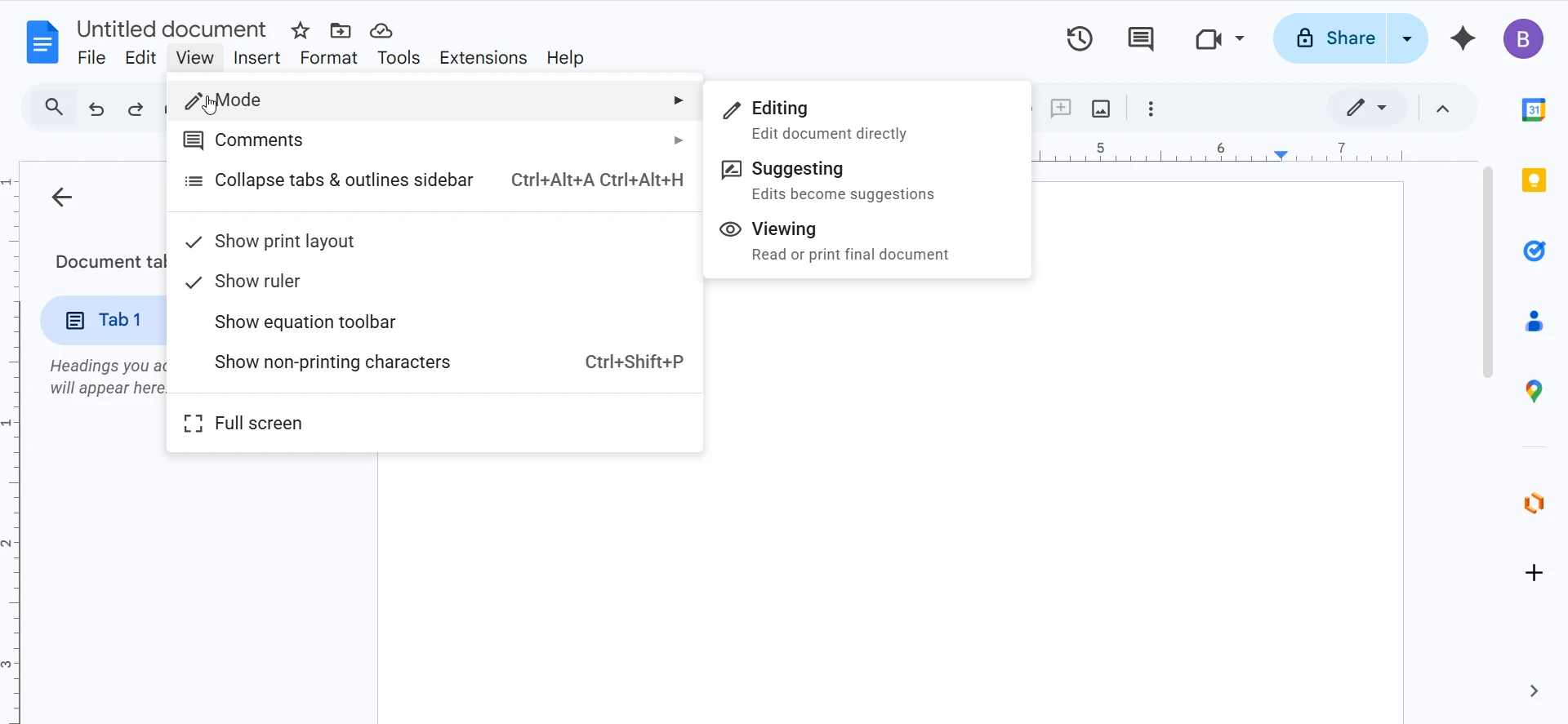Image resolution: width=1568 pixels, height=724 pixels.
Task: Enable Show non-printing characters
Action: [332, 362]
